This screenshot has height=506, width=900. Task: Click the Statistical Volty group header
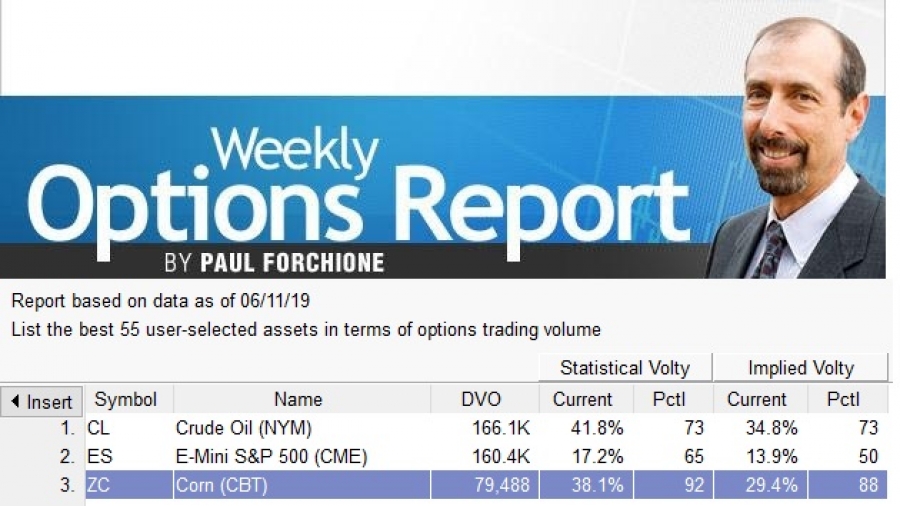click(x=624, y=368)
